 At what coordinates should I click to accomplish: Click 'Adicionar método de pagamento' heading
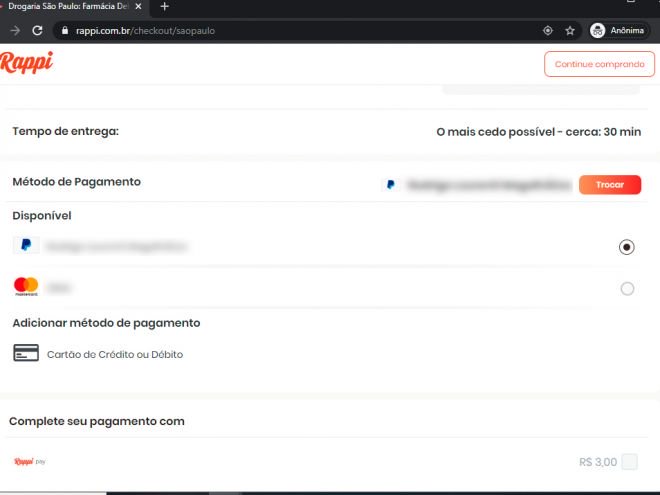click(106, 323)
